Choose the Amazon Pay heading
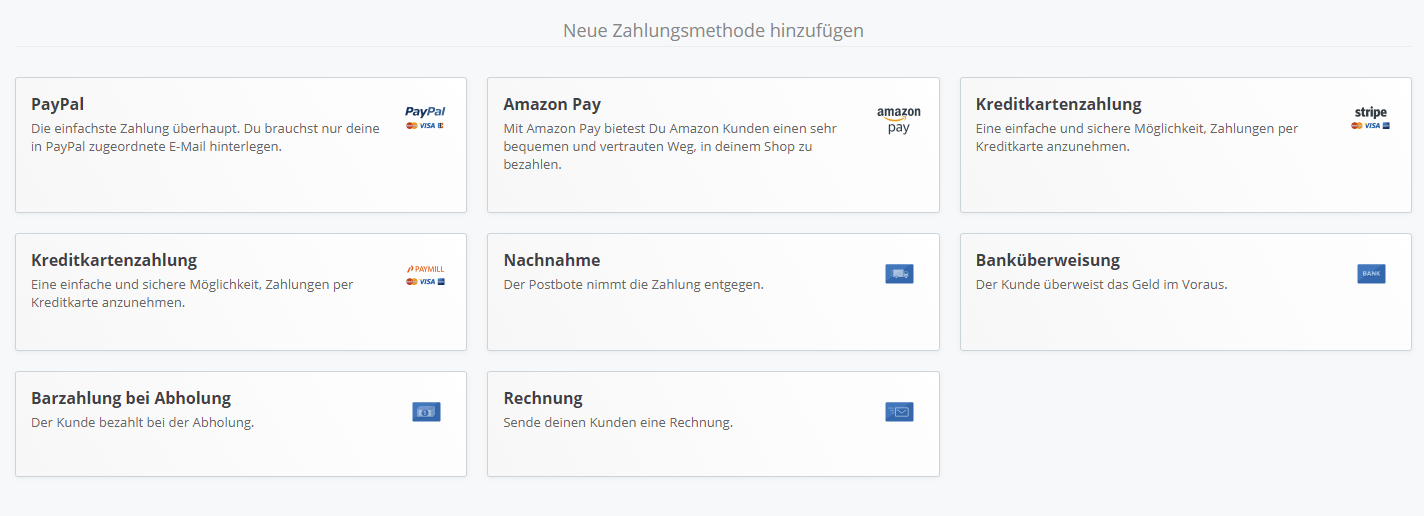This screenshot has width=1424, height=516. click(552, 104)
